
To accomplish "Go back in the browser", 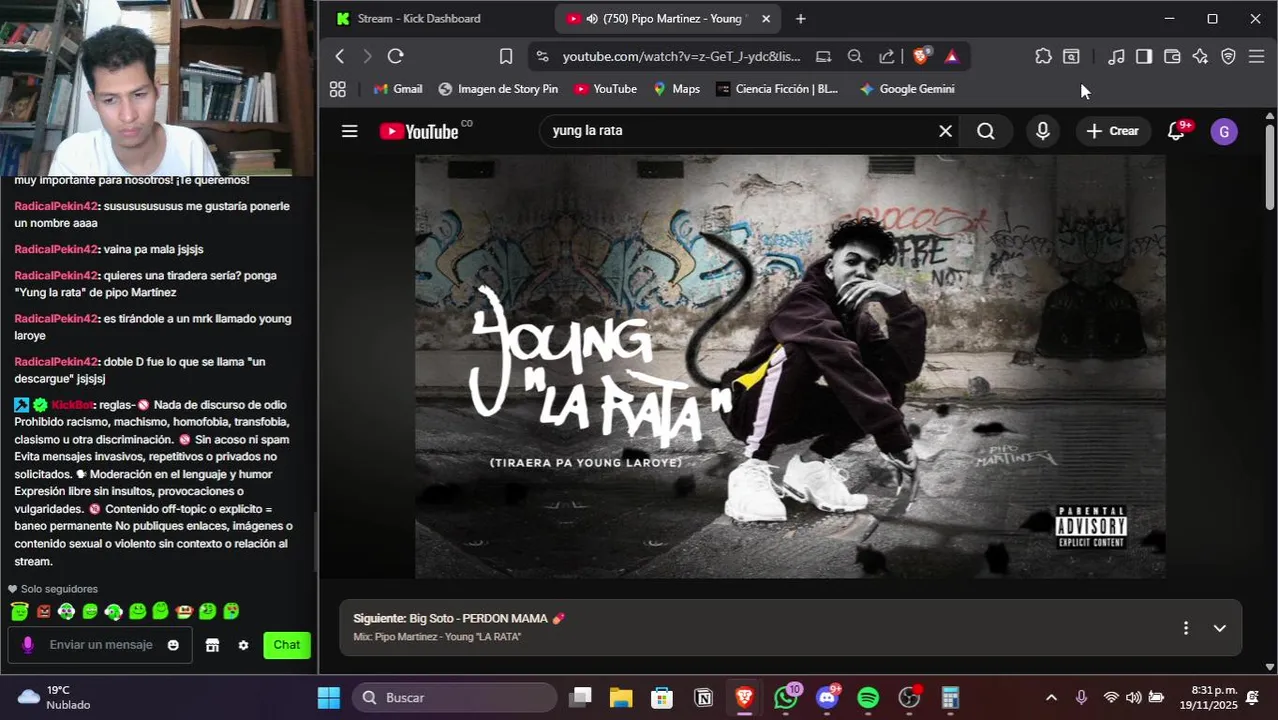I will click(x=340, y=56).
